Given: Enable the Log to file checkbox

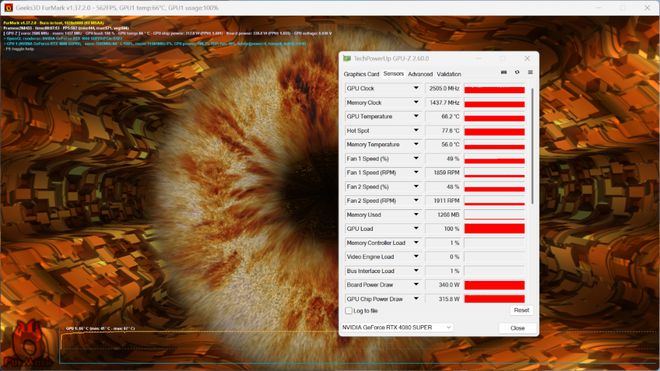Looking at the screenshot, I should [x=349, y=311].
